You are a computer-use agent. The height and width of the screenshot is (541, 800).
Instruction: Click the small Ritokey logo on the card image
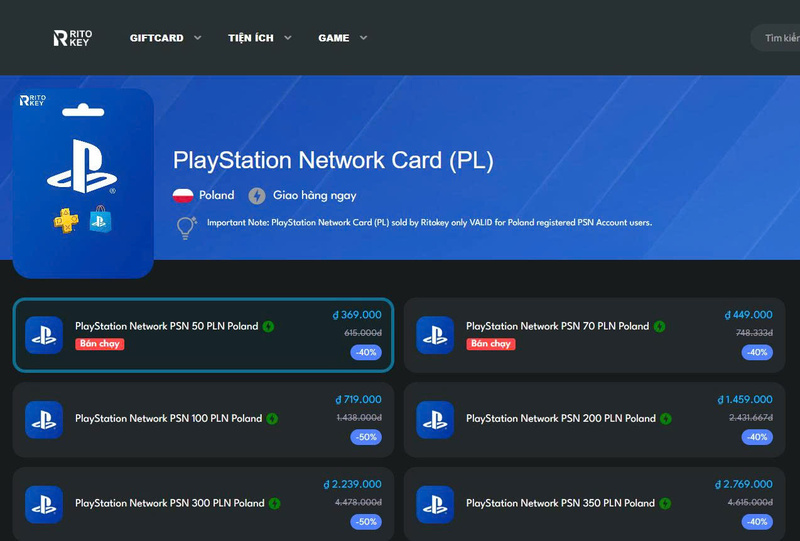pos(33,100)
